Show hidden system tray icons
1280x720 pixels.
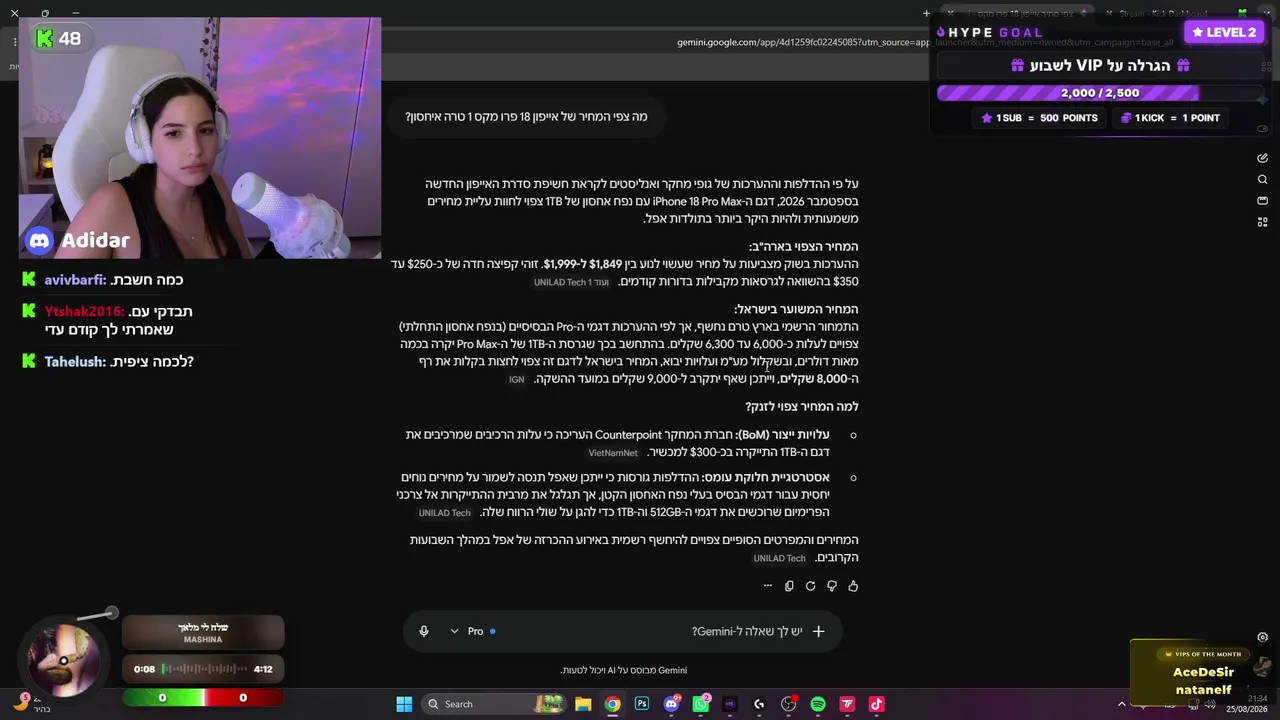tap(1121, 704)
